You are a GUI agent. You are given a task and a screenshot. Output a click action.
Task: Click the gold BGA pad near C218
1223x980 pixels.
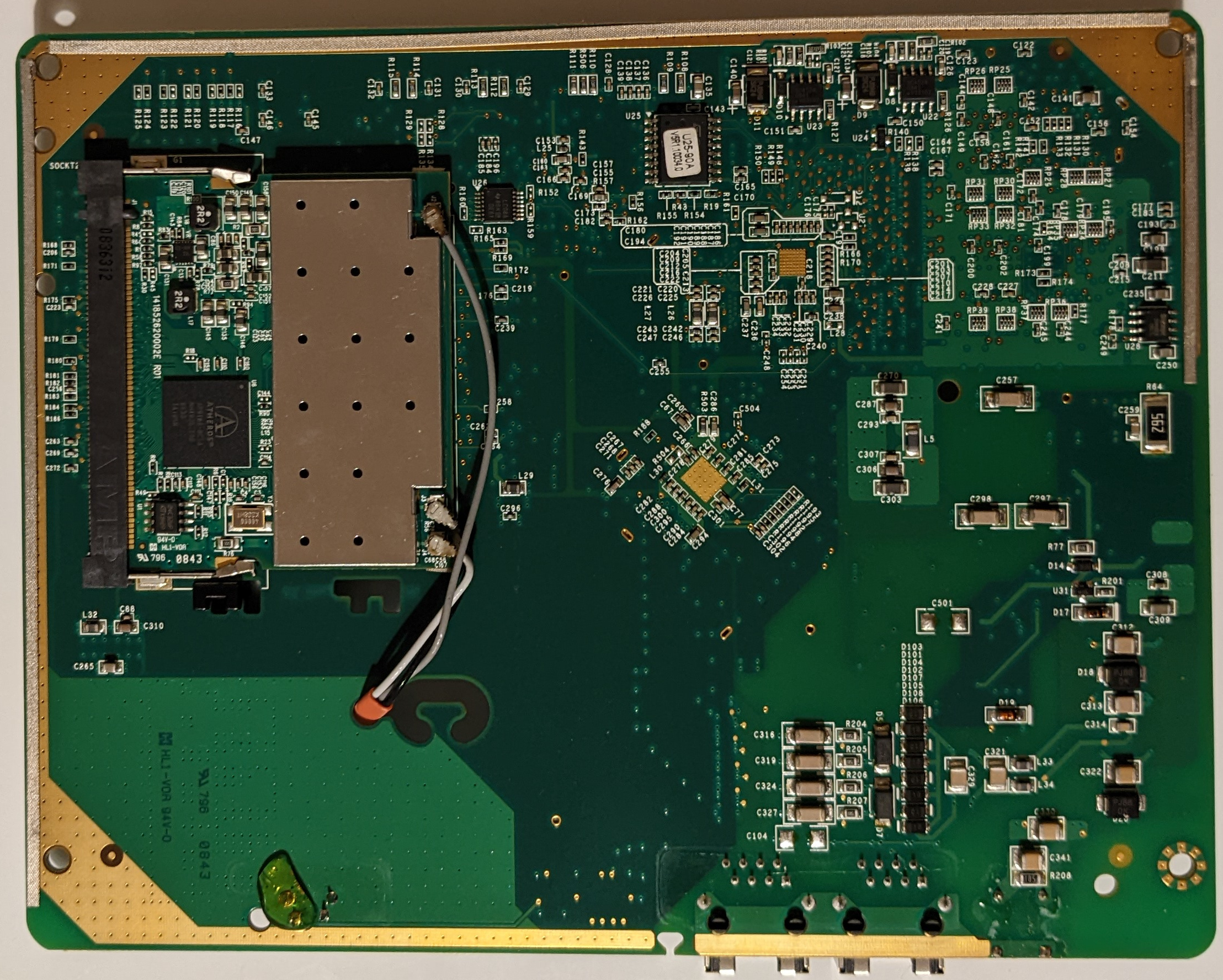(792, 263)
